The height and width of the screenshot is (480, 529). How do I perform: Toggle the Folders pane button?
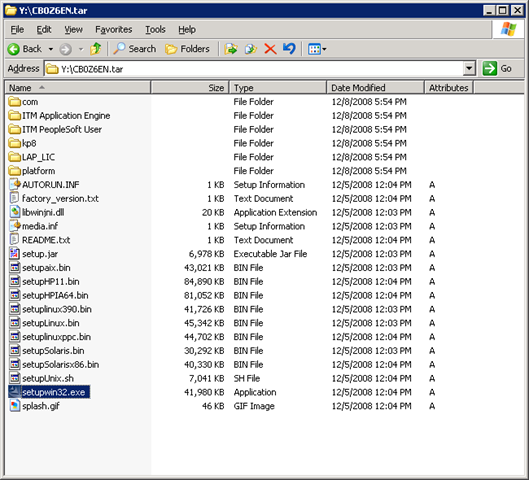point(187,49)
